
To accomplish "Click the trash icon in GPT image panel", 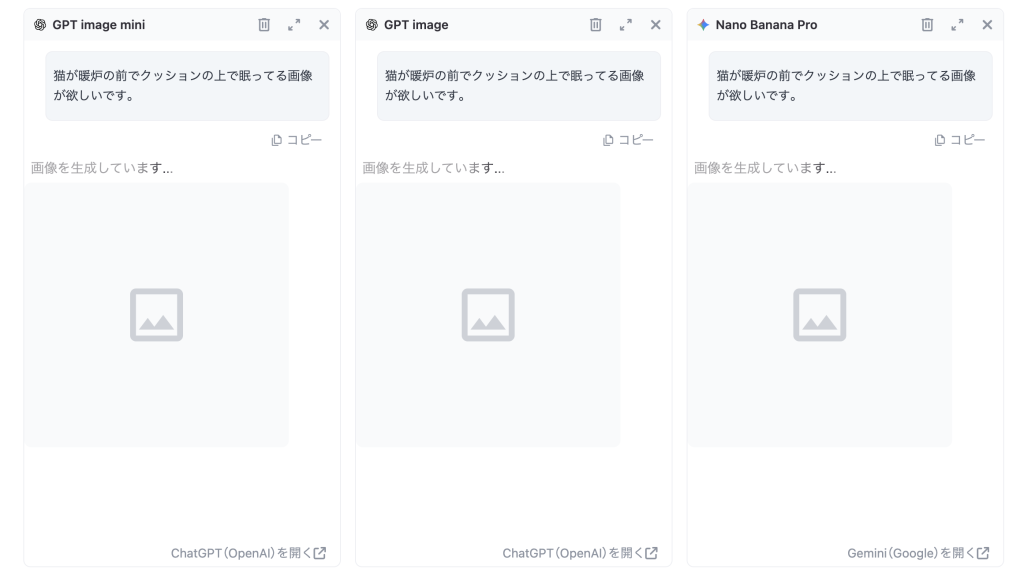I will click(x=596, y=25).
